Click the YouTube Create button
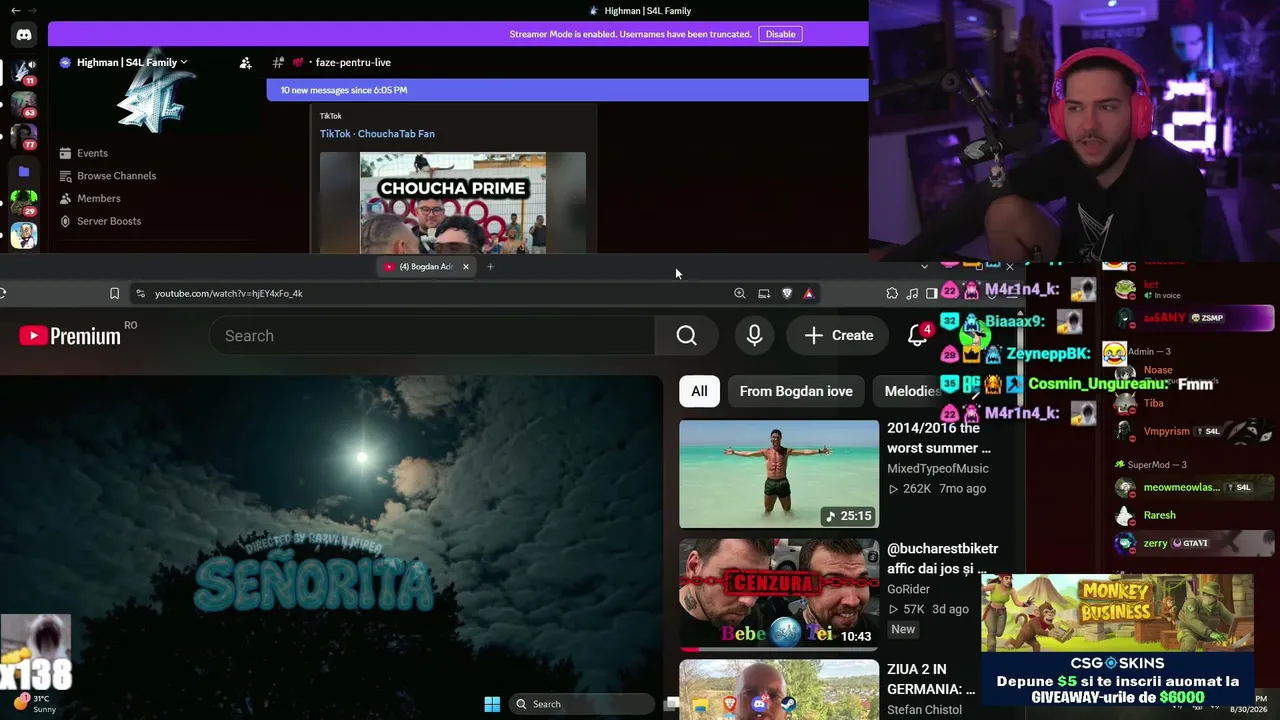 pos(839,336)
